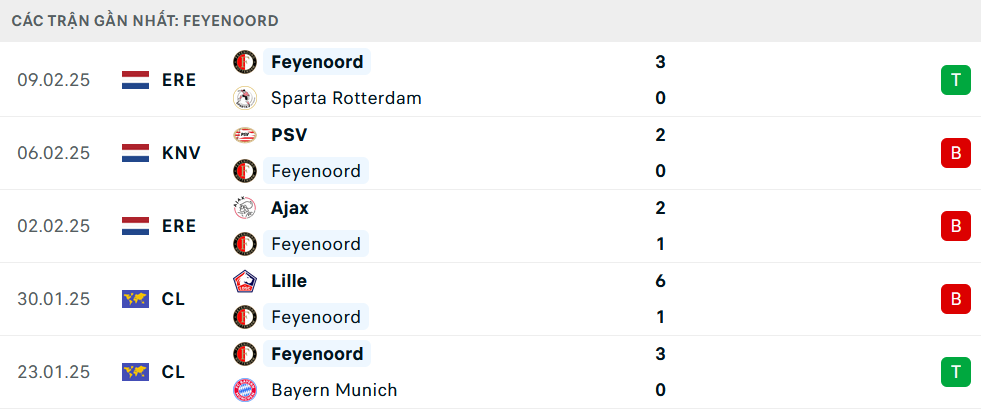Click the Bayern Munich club crest
Viewport: 981px width, 411px height.
(x=244, y=390)
